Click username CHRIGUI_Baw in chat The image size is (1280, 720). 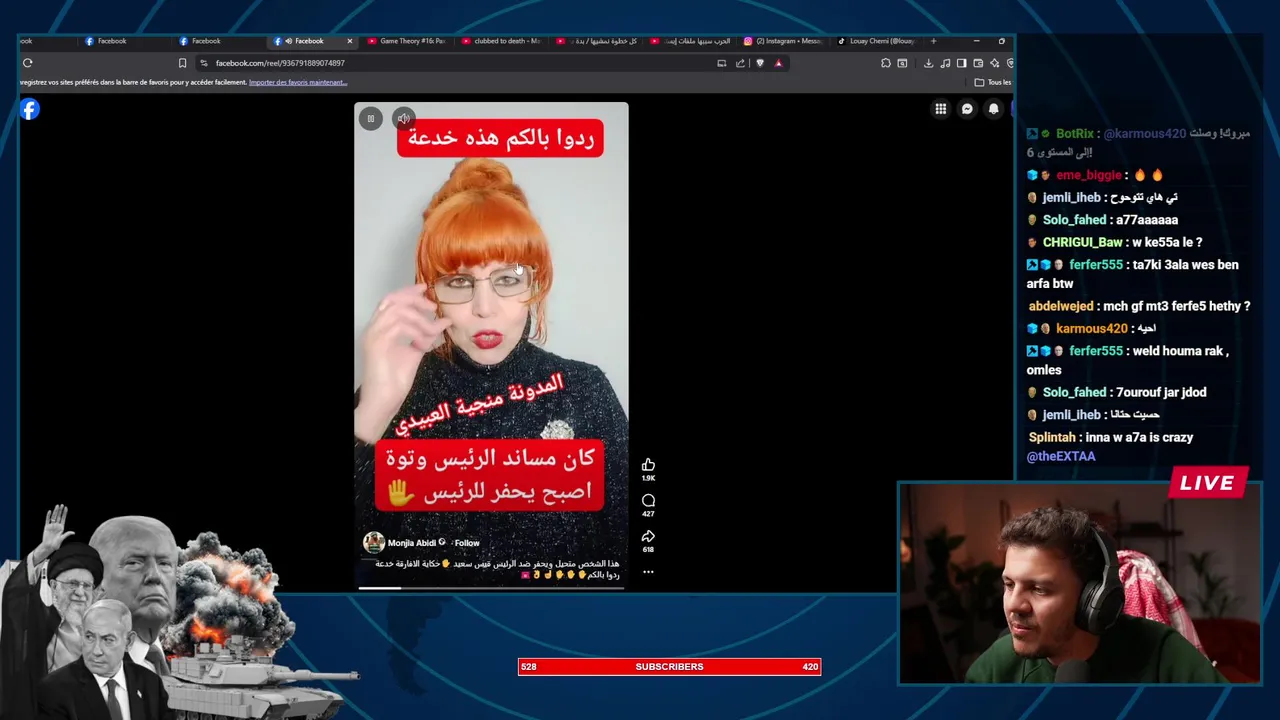click(1082, 242)
